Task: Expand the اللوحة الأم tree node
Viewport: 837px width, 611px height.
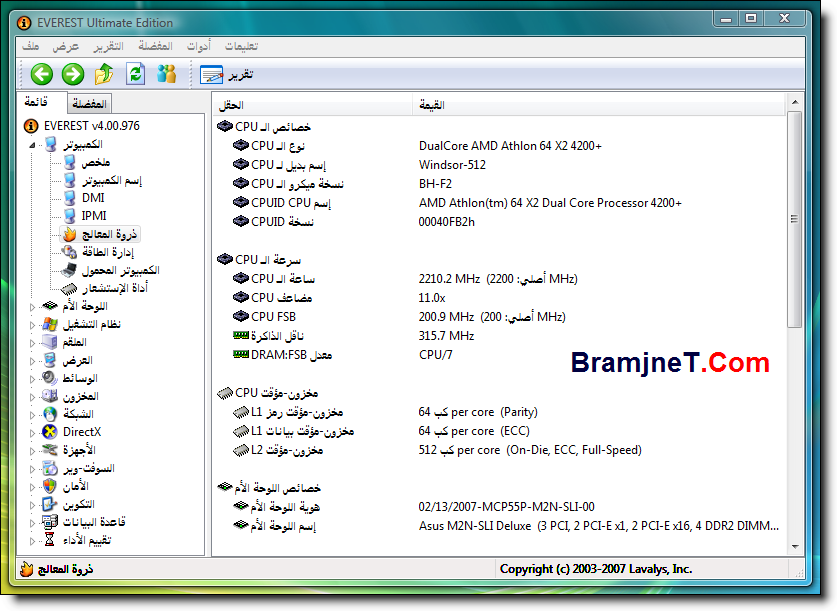Action: pos(32,307)
